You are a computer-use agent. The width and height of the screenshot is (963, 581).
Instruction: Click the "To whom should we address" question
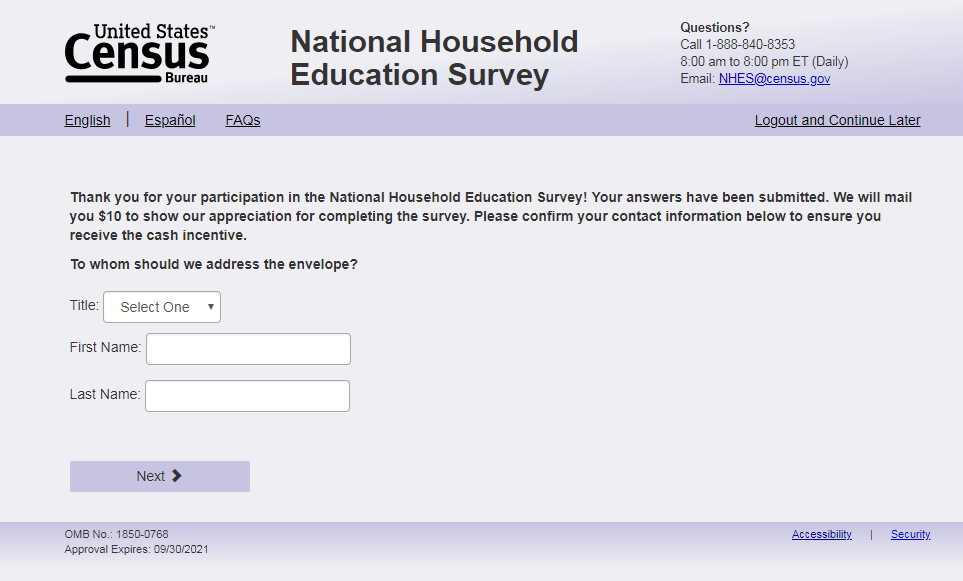(214, 265)
